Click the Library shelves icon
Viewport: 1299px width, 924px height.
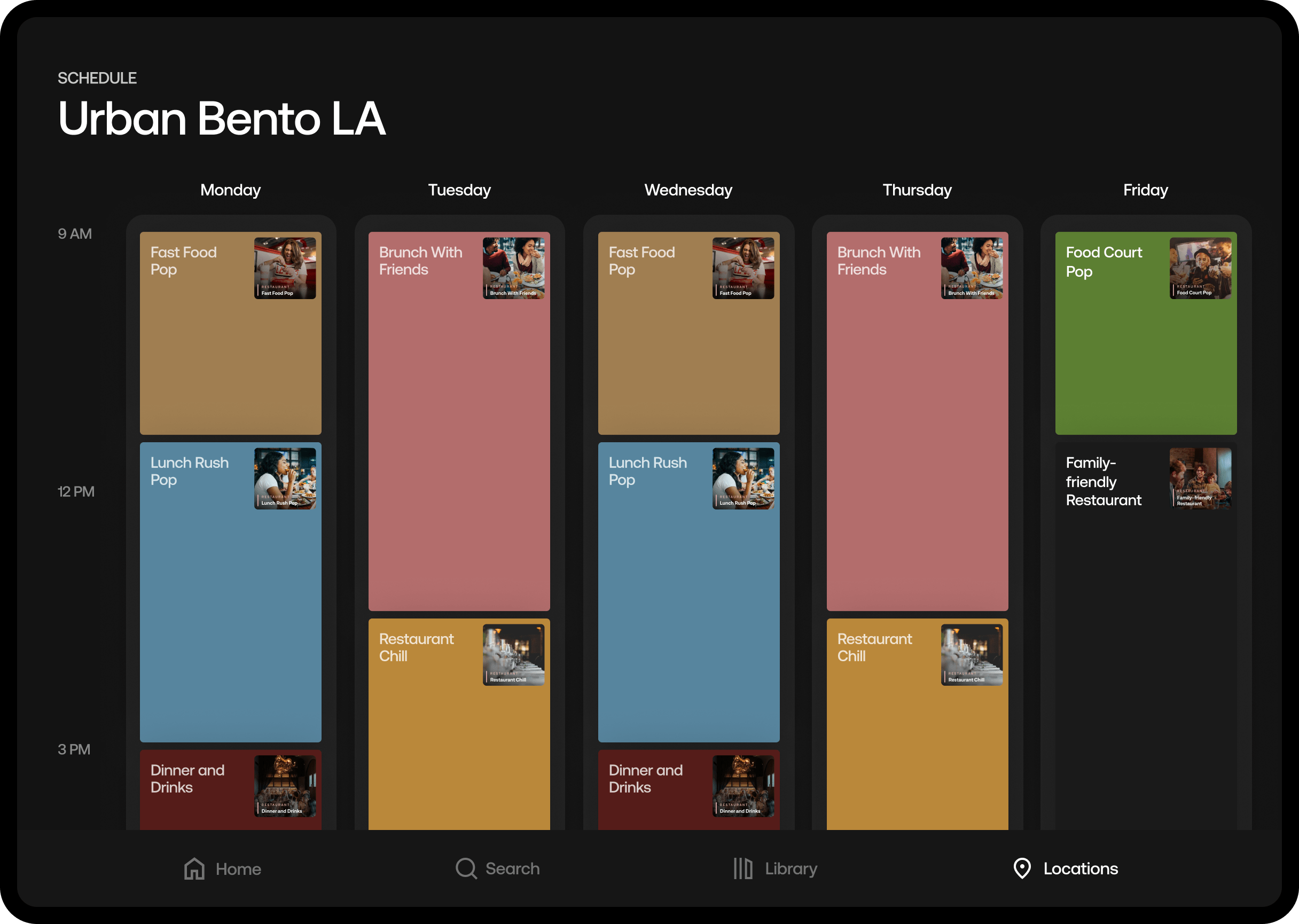[742, 869]
